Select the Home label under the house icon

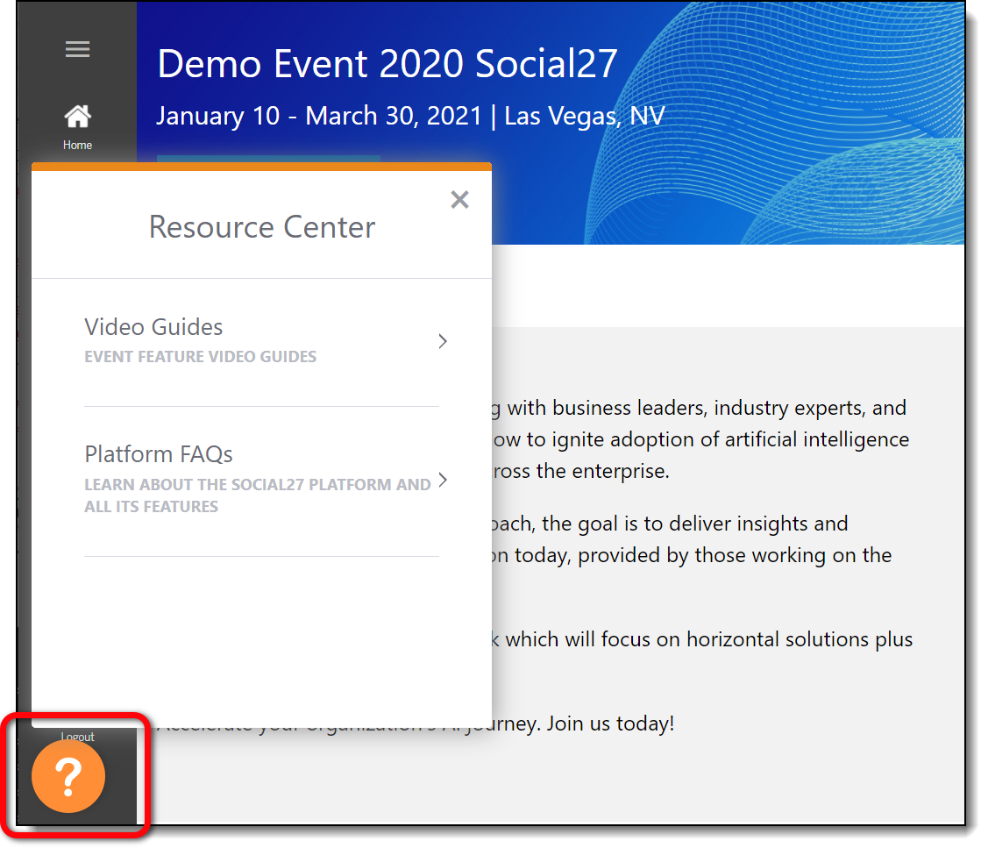[x=77, y=145]
